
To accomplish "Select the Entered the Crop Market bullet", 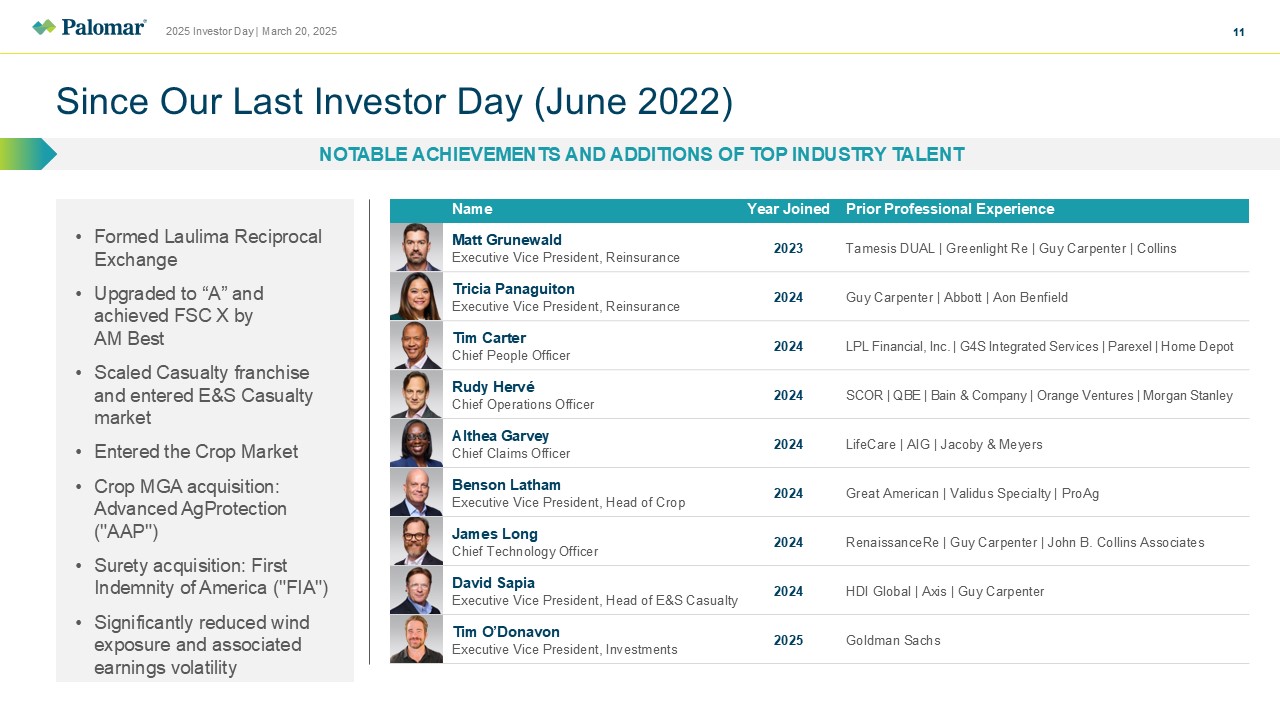I will tap(196, 452).
